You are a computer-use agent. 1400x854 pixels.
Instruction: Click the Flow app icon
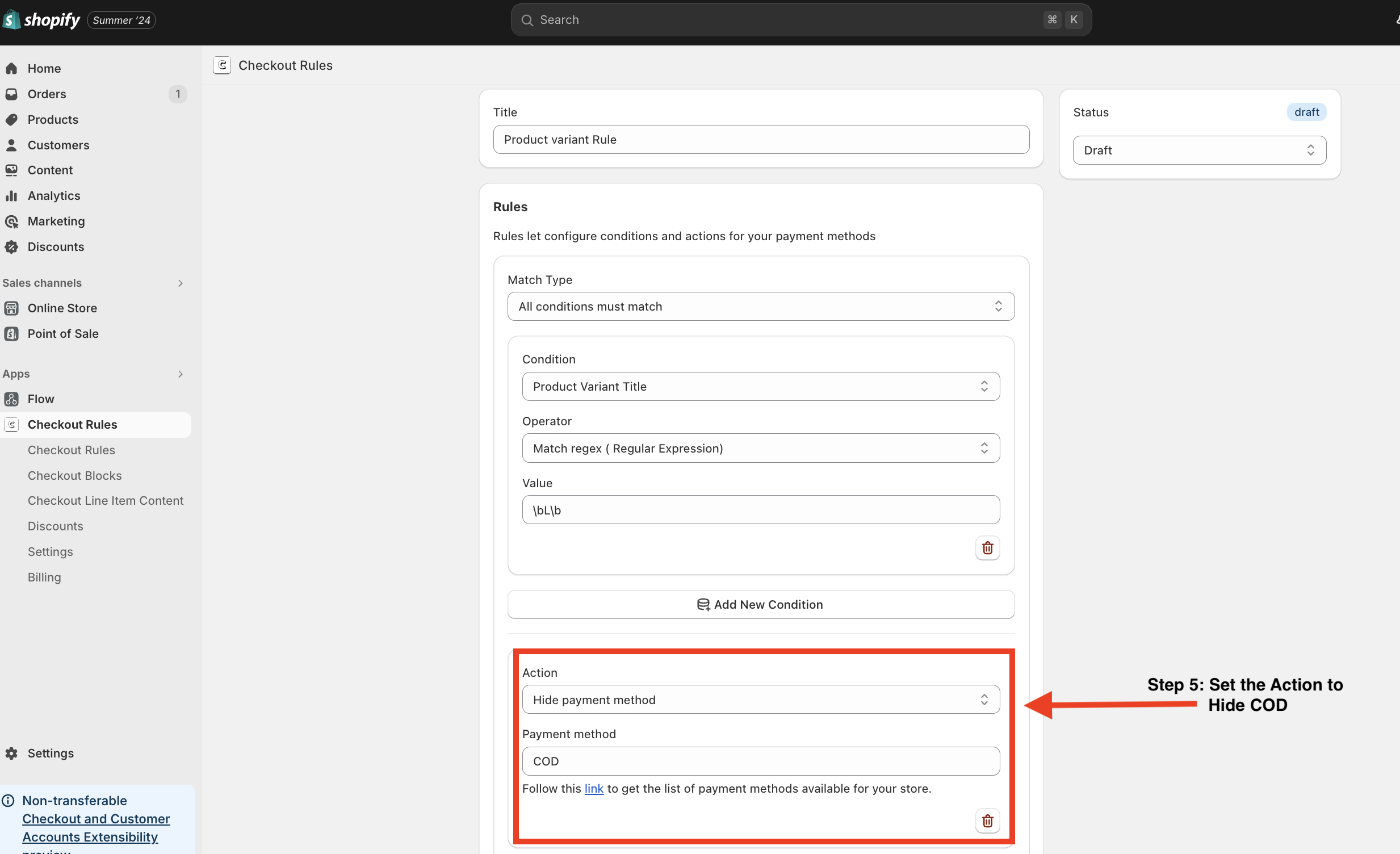click(11, 399)
